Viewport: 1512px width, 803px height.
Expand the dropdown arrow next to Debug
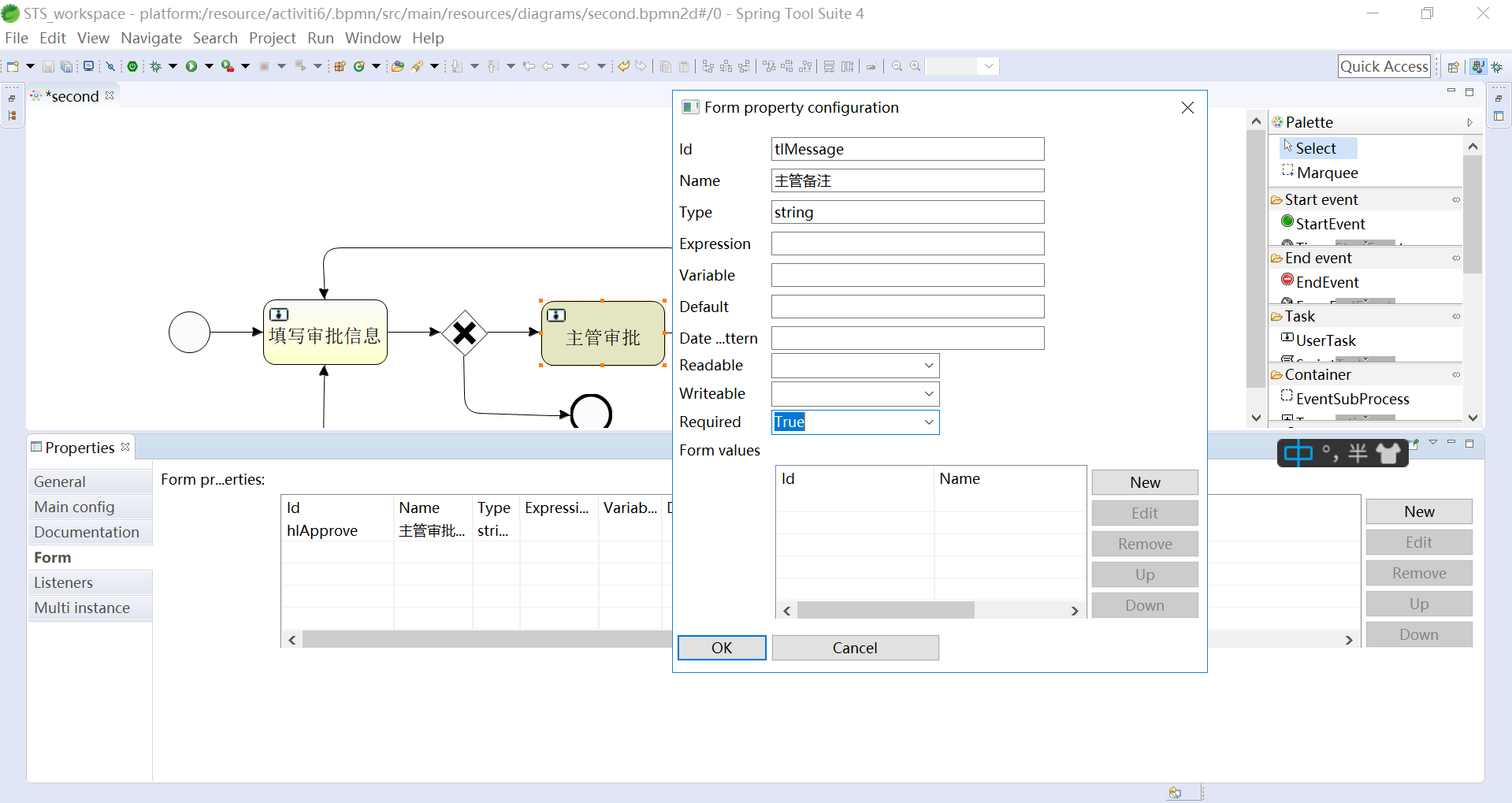pos(173,66)
